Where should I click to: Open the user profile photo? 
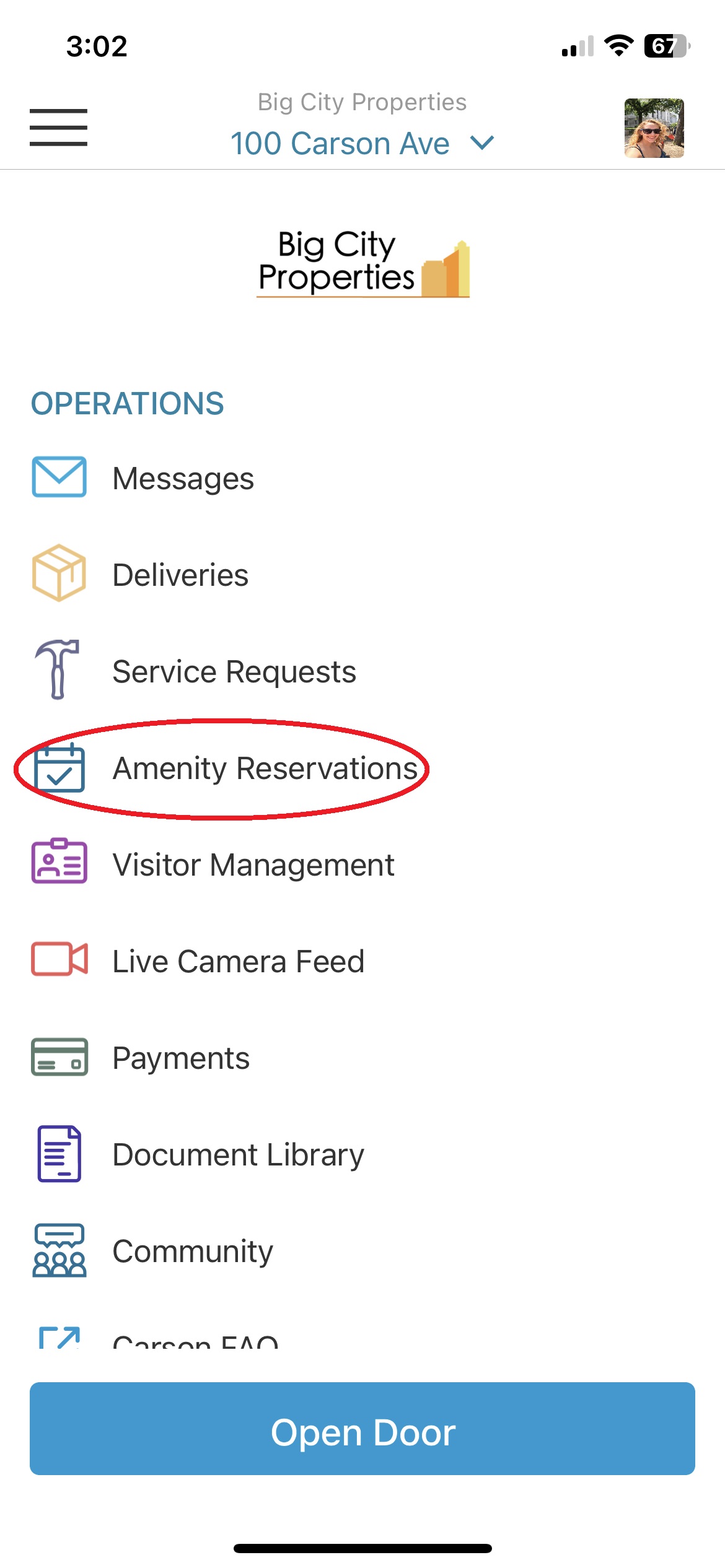click(654, 128)
